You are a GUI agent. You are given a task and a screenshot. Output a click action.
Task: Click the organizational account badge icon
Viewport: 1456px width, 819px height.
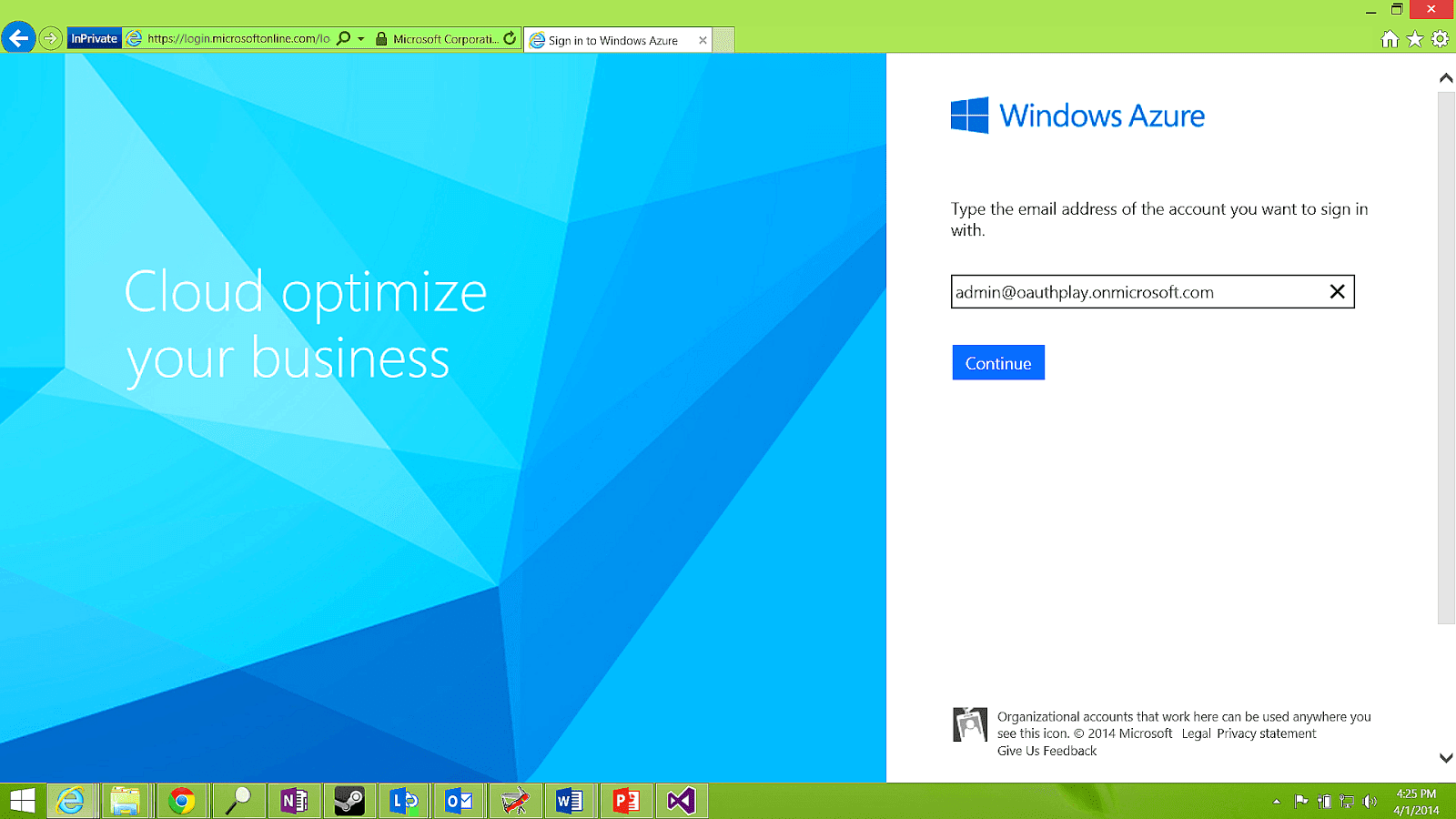coord(970,724)
